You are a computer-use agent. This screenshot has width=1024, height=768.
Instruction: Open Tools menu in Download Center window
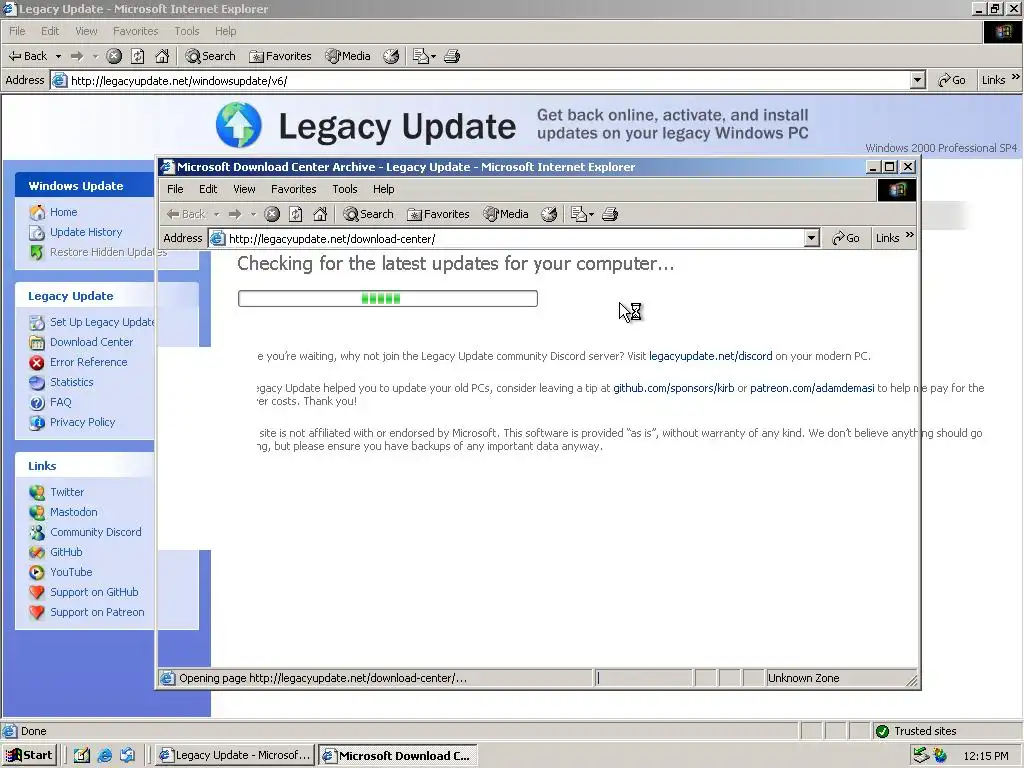click(344, 189)
